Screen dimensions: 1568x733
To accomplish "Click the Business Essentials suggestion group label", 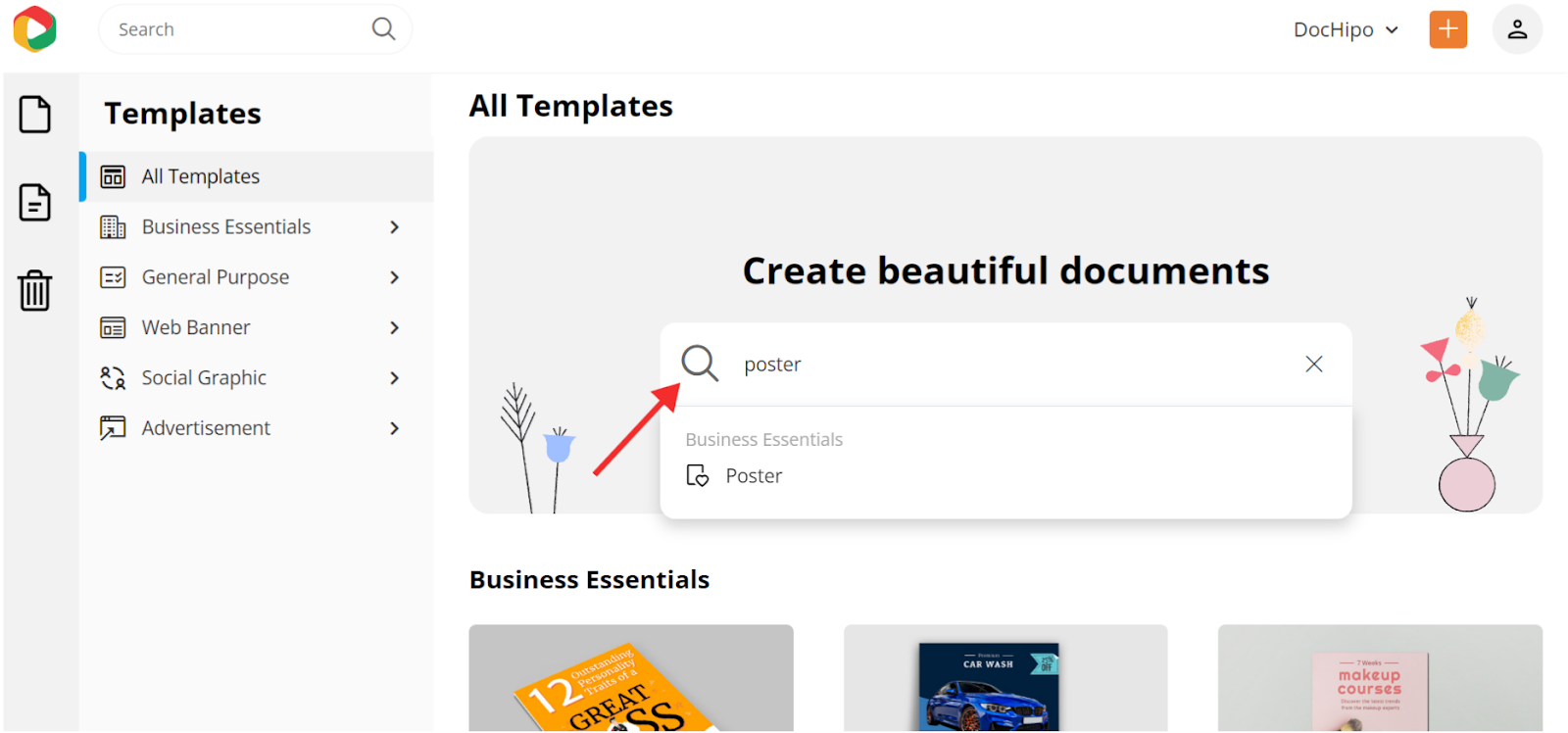I will [x=764, y=440].
